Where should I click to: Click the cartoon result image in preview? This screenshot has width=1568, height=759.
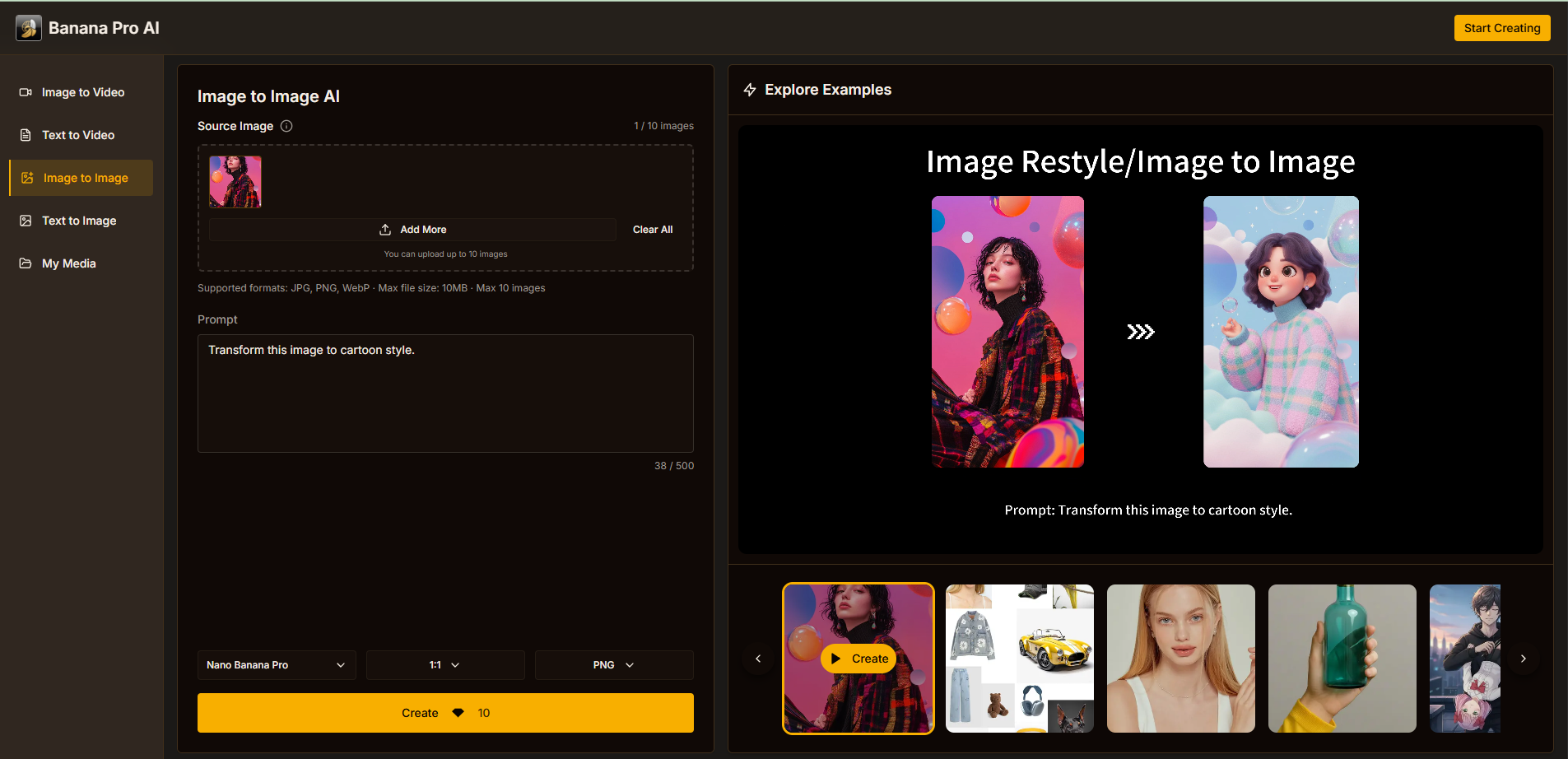(x=1281, y=332)
